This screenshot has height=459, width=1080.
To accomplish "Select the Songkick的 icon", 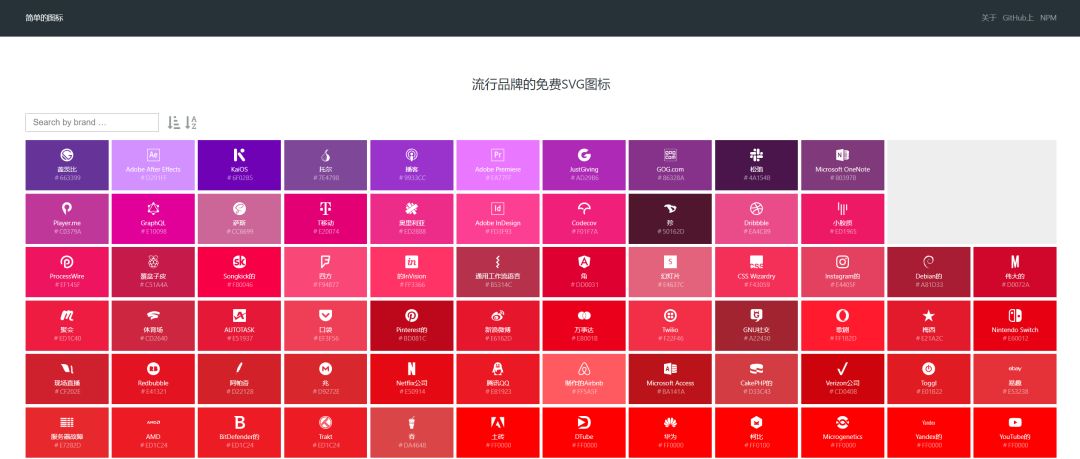I will [239, 272].
